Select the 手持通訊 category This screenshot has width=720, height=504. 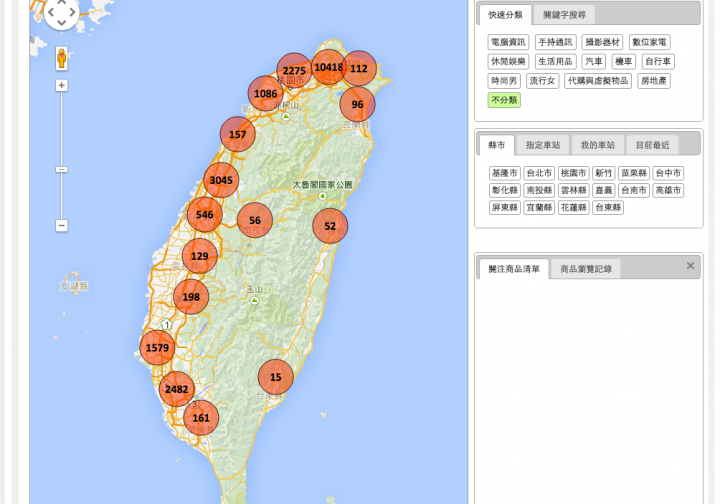coord(556,42)
